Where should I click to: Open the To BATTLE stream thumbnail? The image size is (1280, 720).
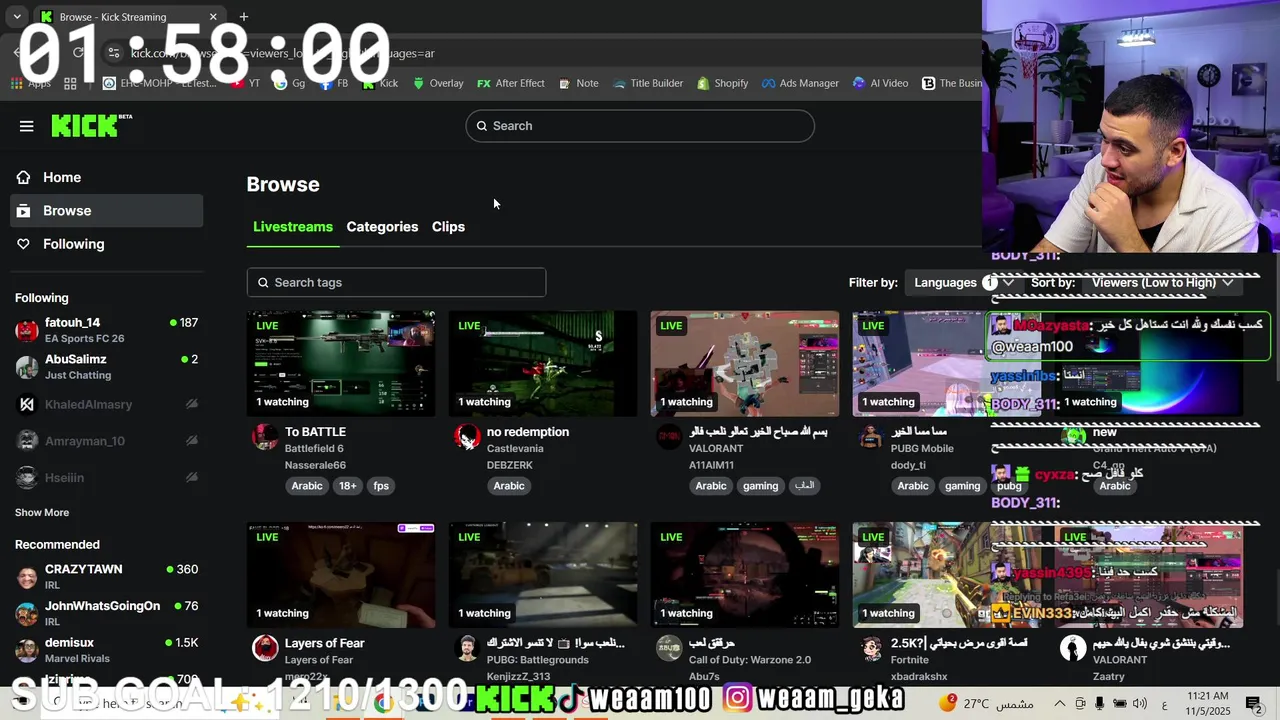point(341,363)
